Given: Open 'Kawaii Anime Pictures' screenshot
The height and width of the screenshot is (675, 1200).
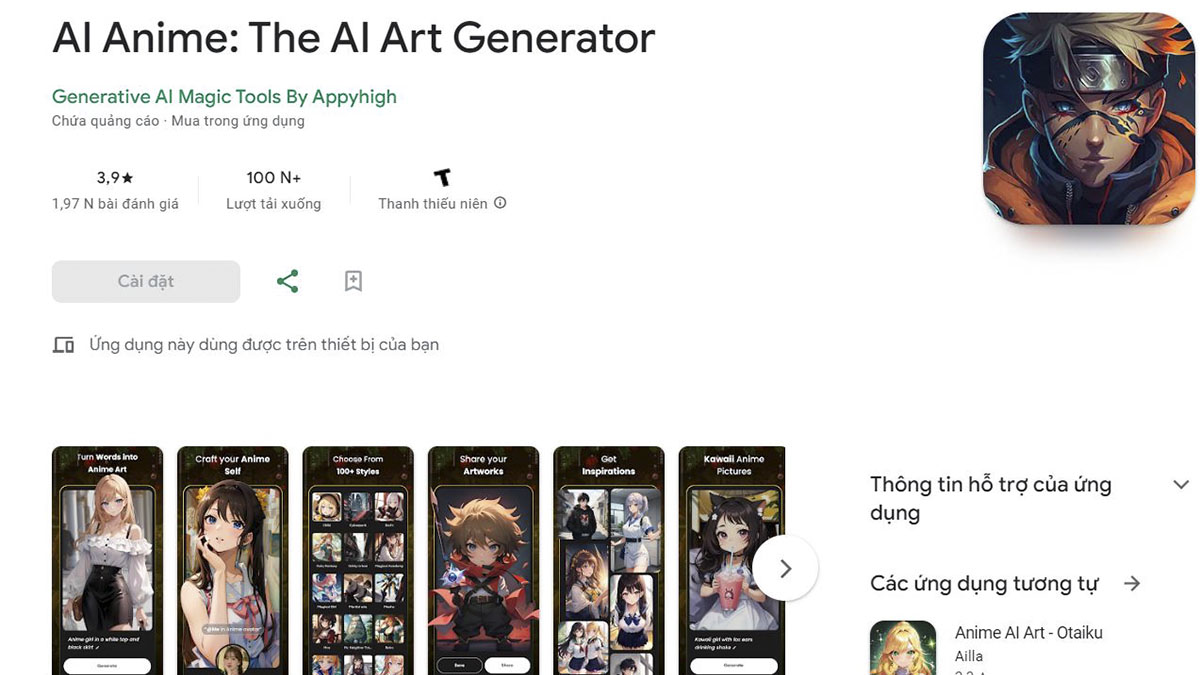Looking at the screenshot, I should click(x=732, y=560).
